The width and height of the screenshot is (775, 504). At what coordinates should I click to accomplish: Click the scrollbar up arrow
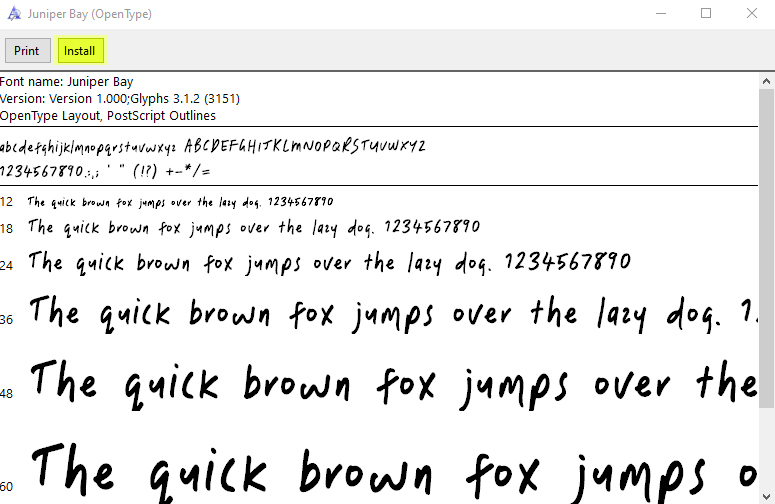click(x=767, y=81)
